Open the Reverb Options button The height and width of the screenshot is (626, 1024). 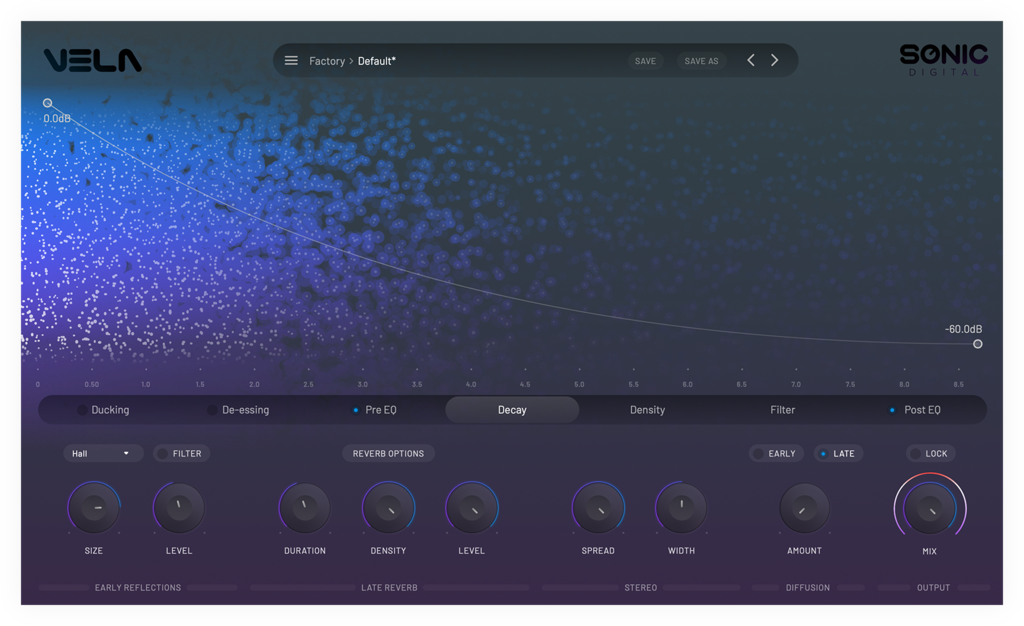[388, 454]
